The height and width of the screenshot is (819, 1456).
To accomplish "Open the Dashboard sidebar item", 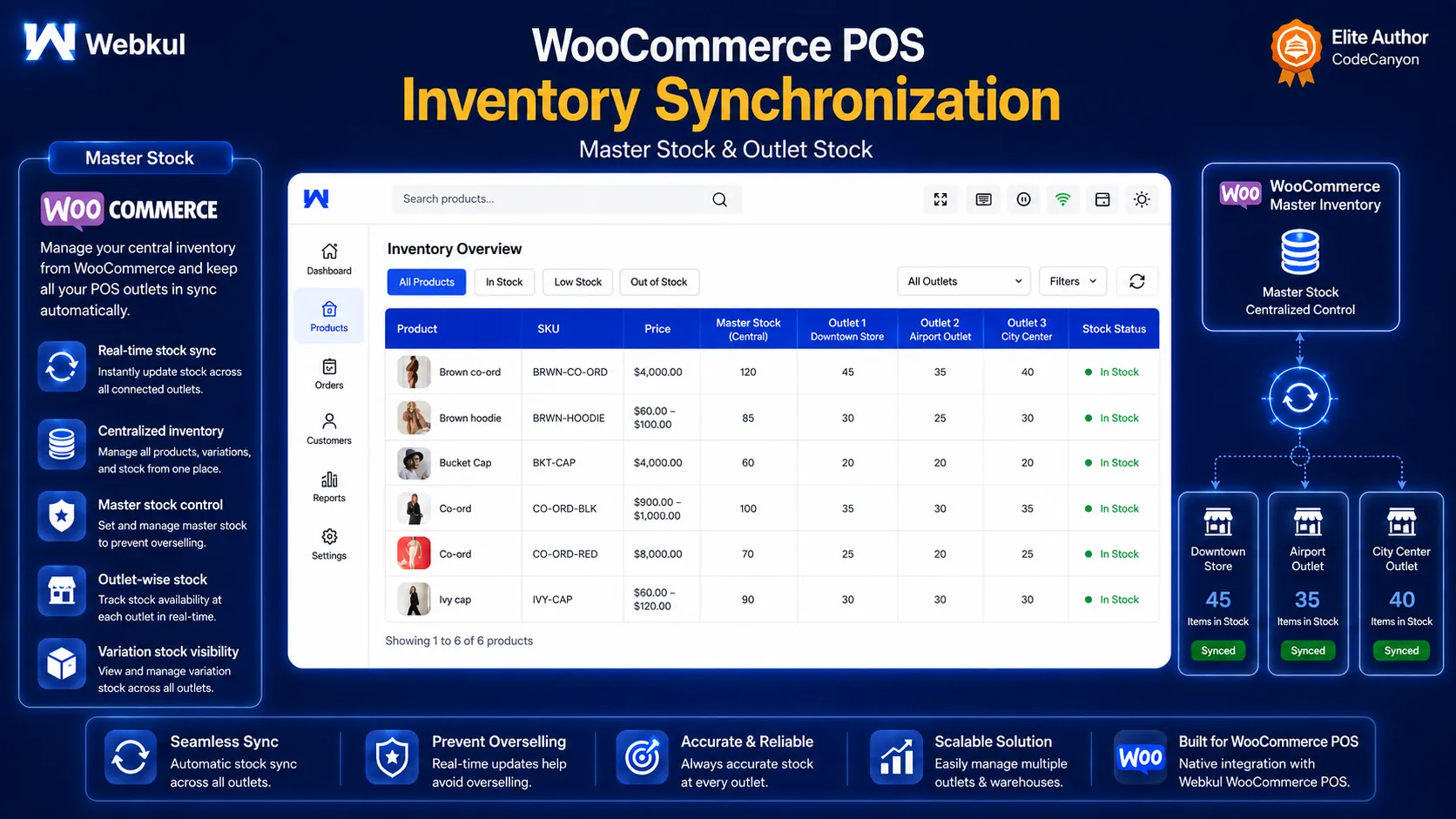I will [x=329, y=259].
